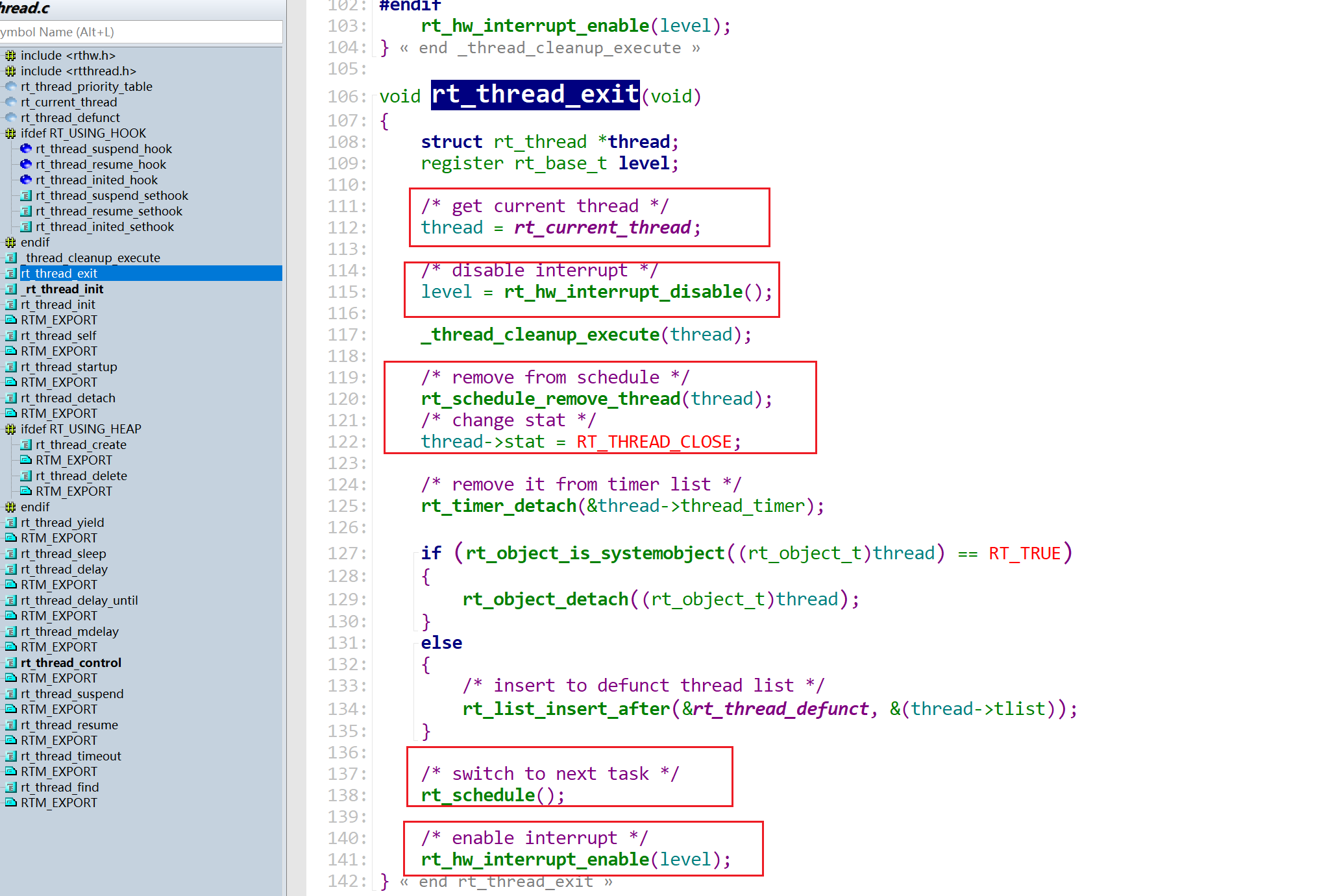Click the rt_schedule_remove_thread function call
Viewport: 1328px width, 896px height.
pyautogui.click(x=550, y=398)
